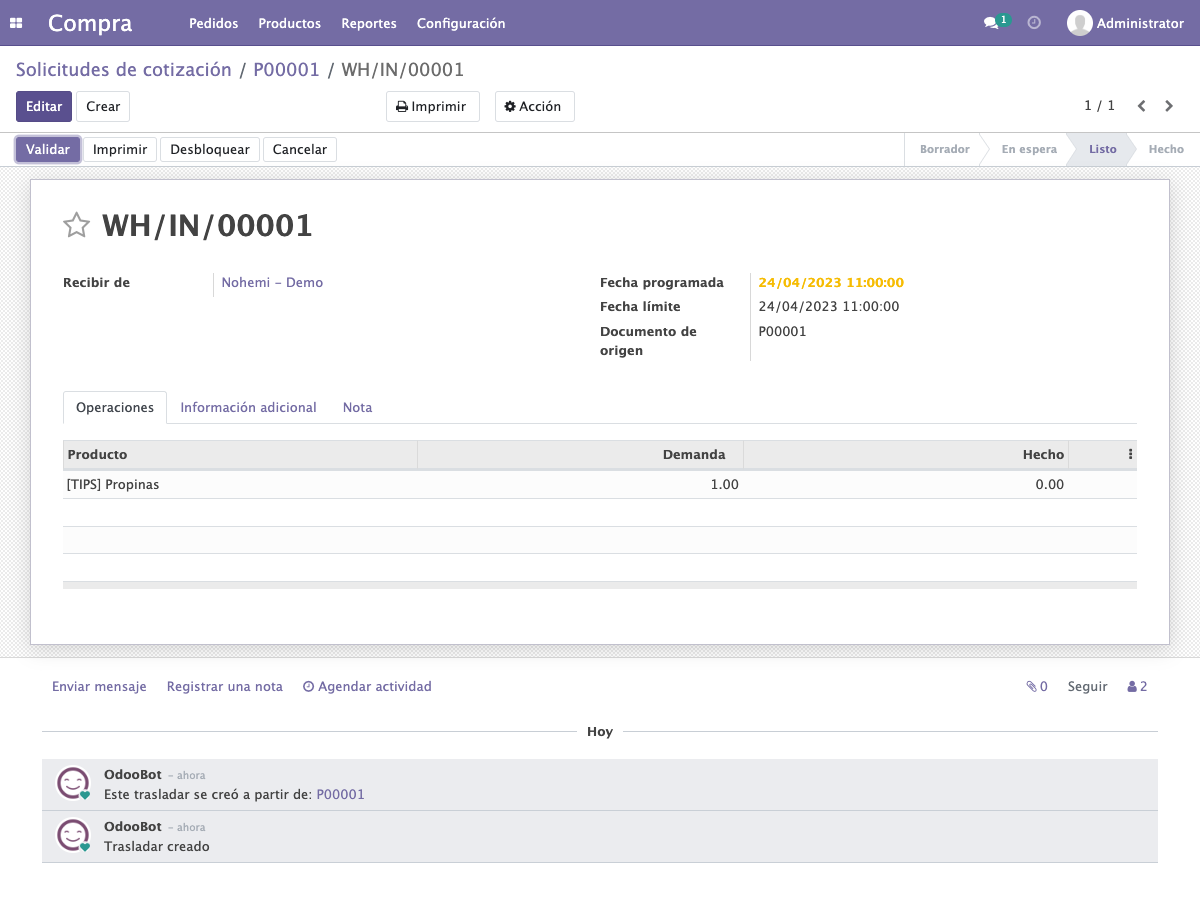This screenshot has width=1200, height=900.
Task: Cancel the transfer with Cancelar
Action: [300, 150]
